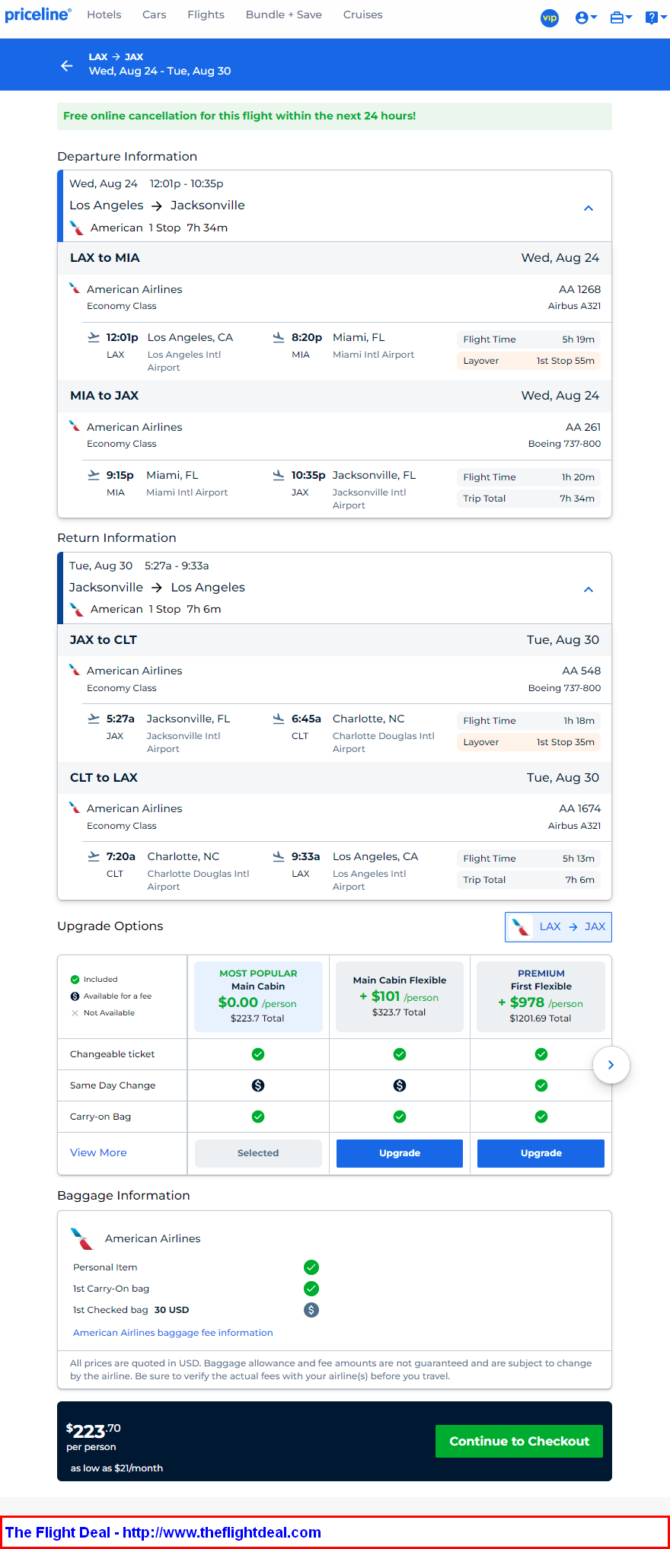Upgrade to Main Cabin Flexible
670x1549 pixels.
click(399, 1153)
